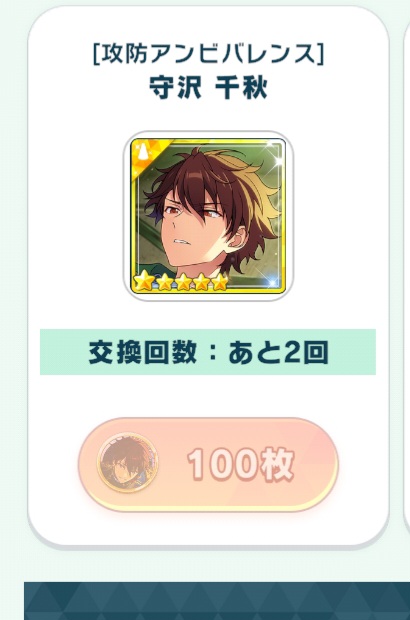Tap the dark teal bar at bottom
Image resolution: width=410 pixels, height=620 pixels.
pyautogui.click(x=217, y=601)
